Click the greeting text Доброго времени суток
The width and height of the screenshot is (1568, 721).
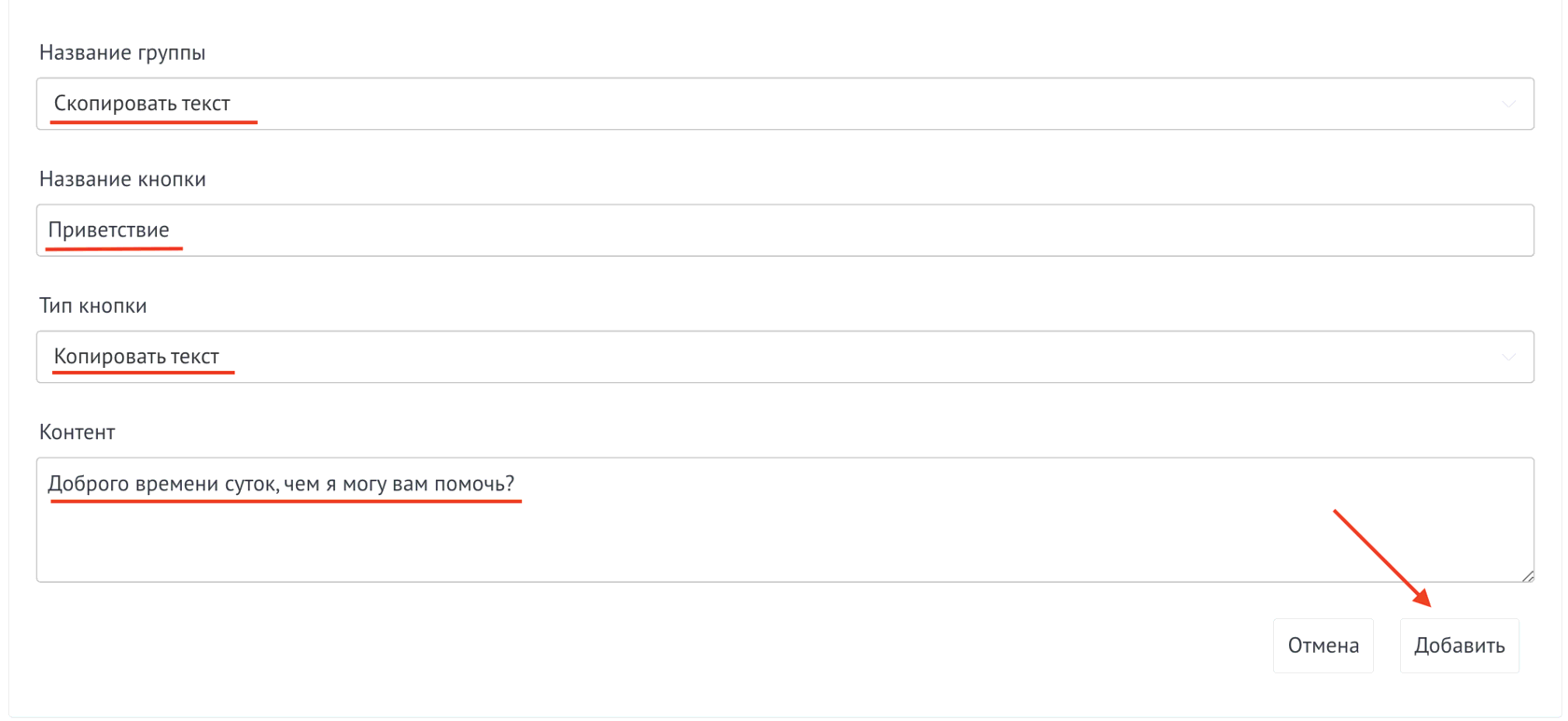pyautogui.click(x=161, y=484)
